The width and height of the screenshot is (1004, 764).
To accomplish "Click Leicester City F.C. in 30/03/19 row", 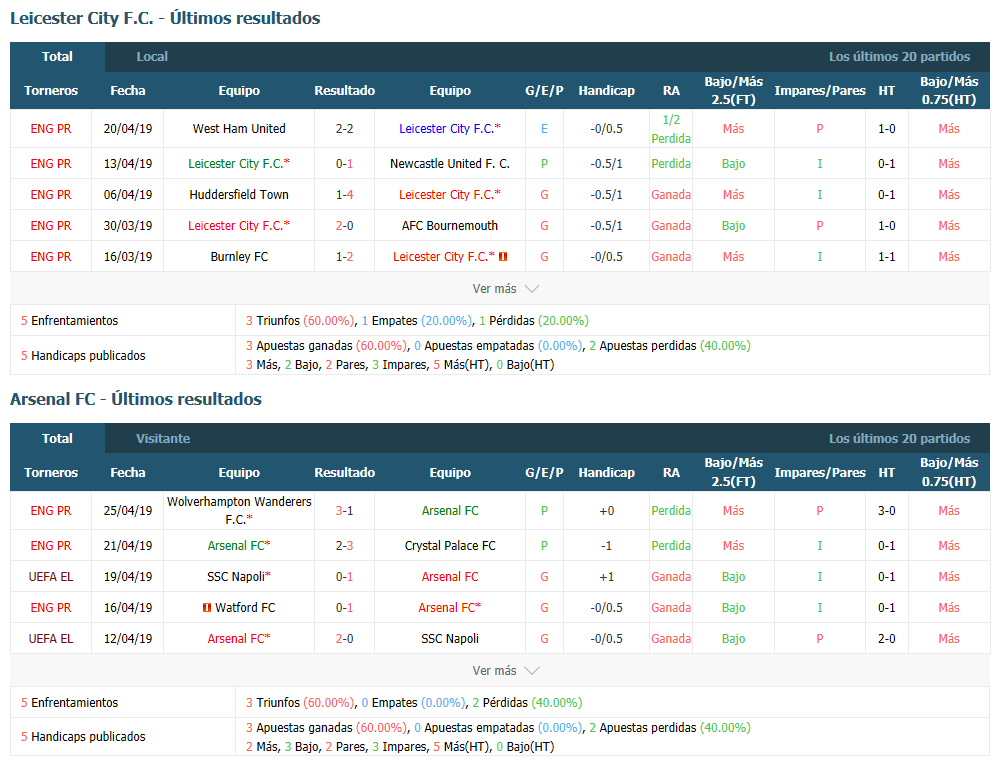I will point(236,225).
